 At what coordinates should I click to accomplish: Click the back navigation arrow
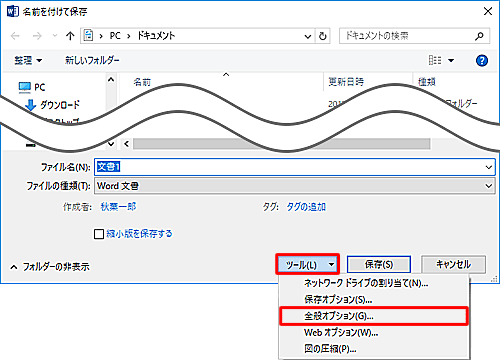15,36
